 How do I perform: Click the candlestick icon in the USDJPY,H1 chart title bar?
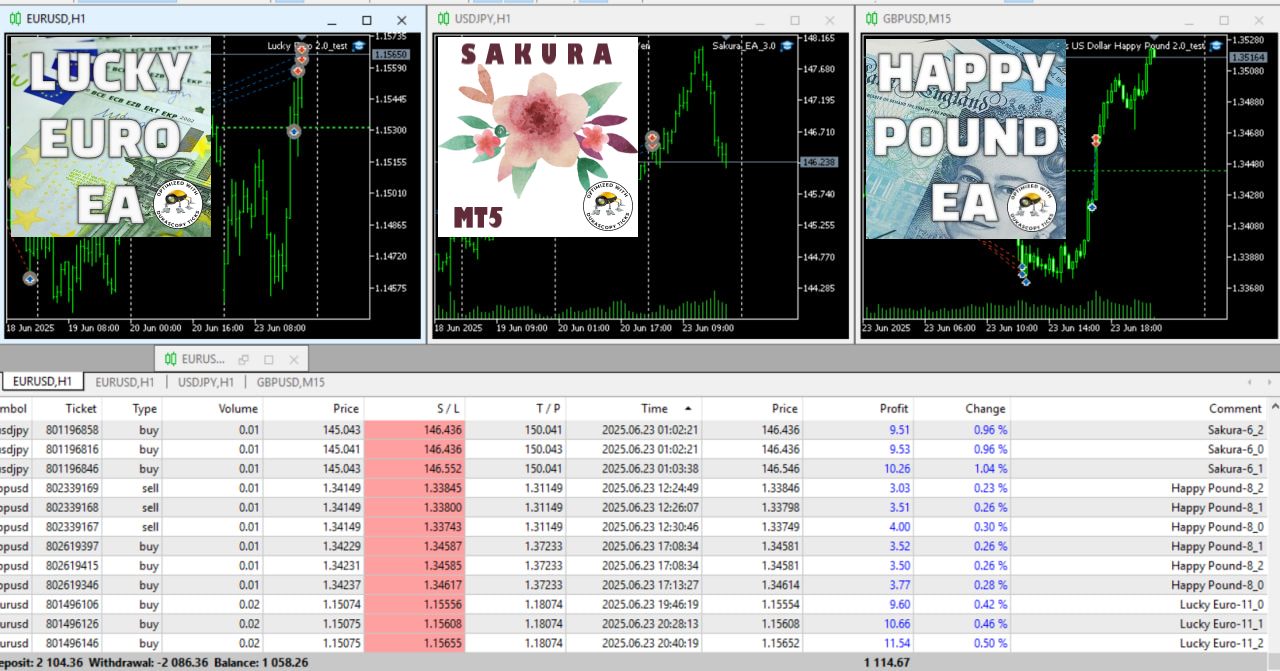tap(442, 19)
